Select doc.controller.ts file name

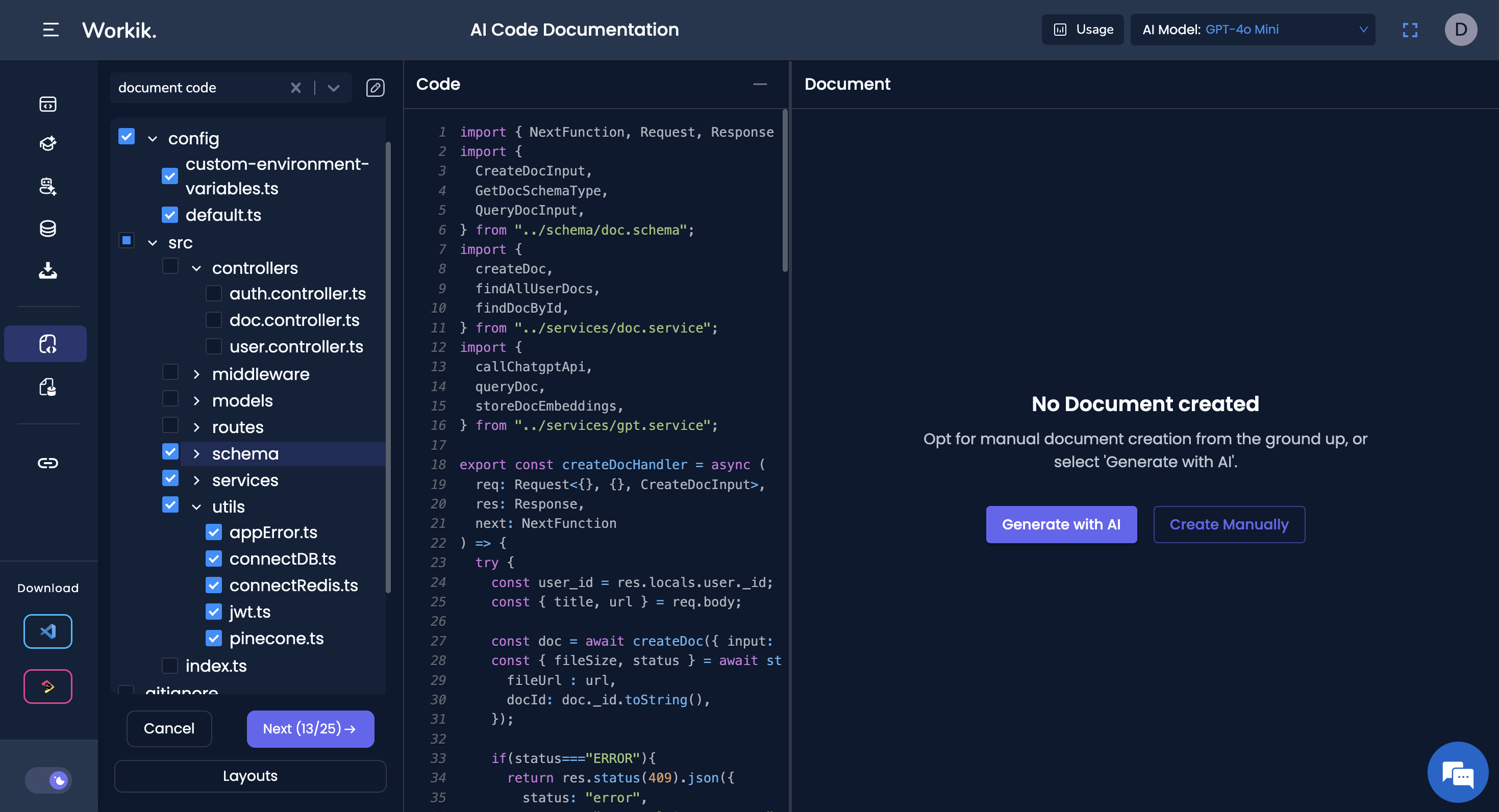point(294,320)
